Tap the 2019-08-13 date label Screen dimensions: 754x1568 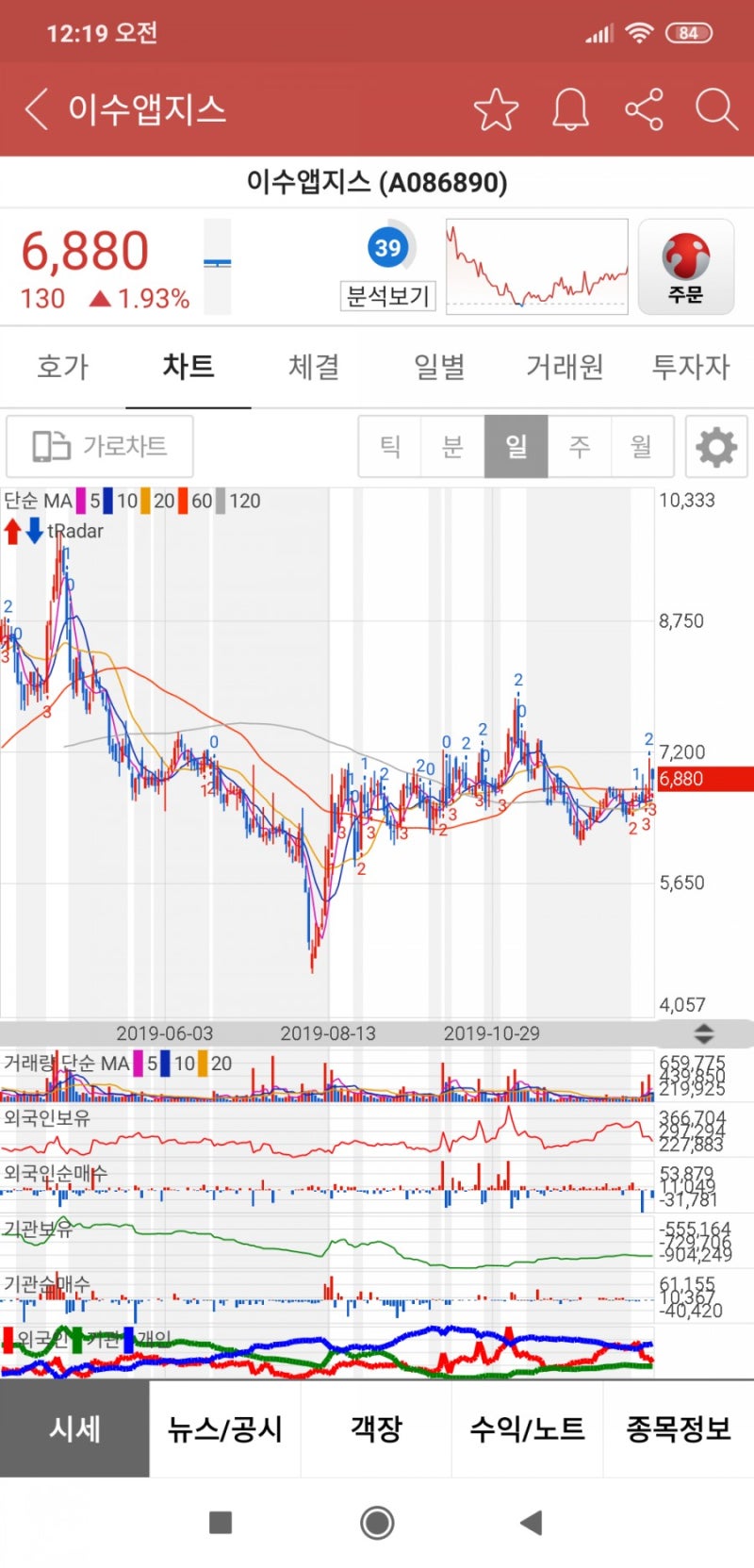coord(328,1033)
